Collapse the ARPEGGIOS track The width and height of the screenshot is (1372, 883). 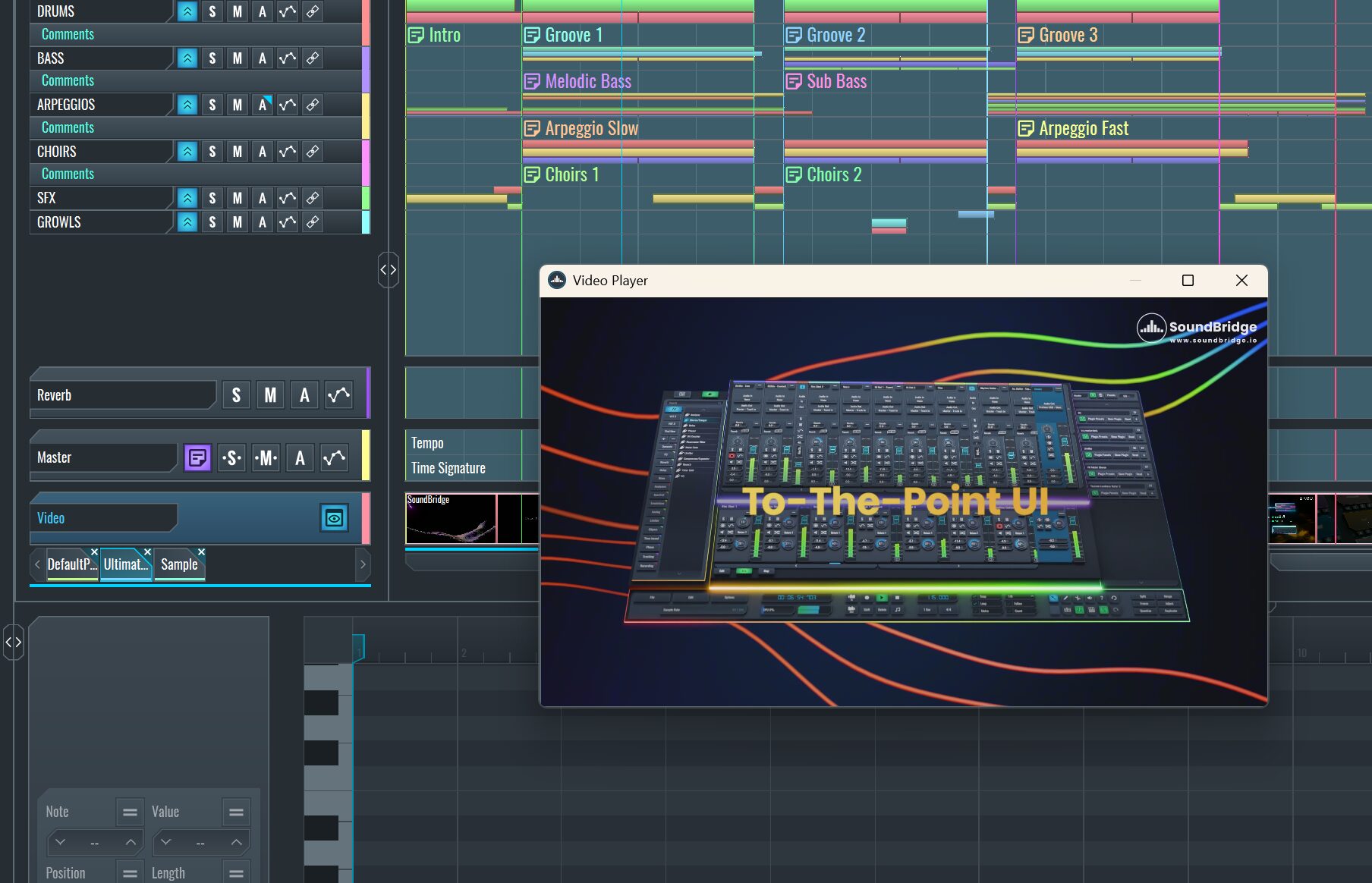tap(186, 104)
